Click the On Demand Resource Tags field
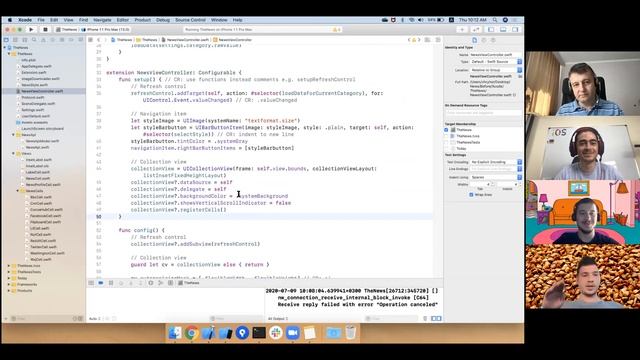The height and width of the screenshot is (360, 640). tap(484, 113)
